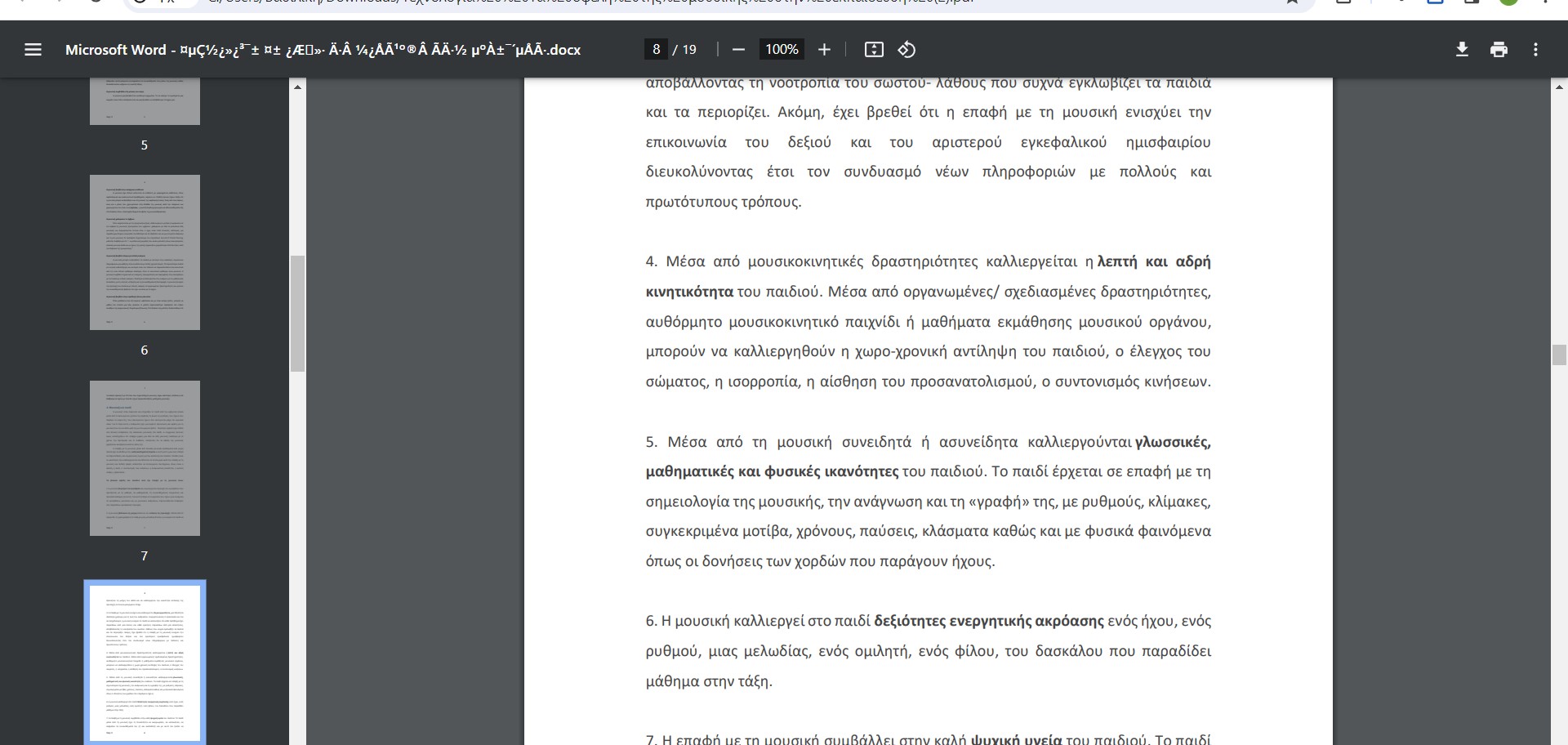Image resolution: width=1568 pixels, height=745 pixels.
Task: Click the bold word "κινητικότητα"
Action: [689, 292]
